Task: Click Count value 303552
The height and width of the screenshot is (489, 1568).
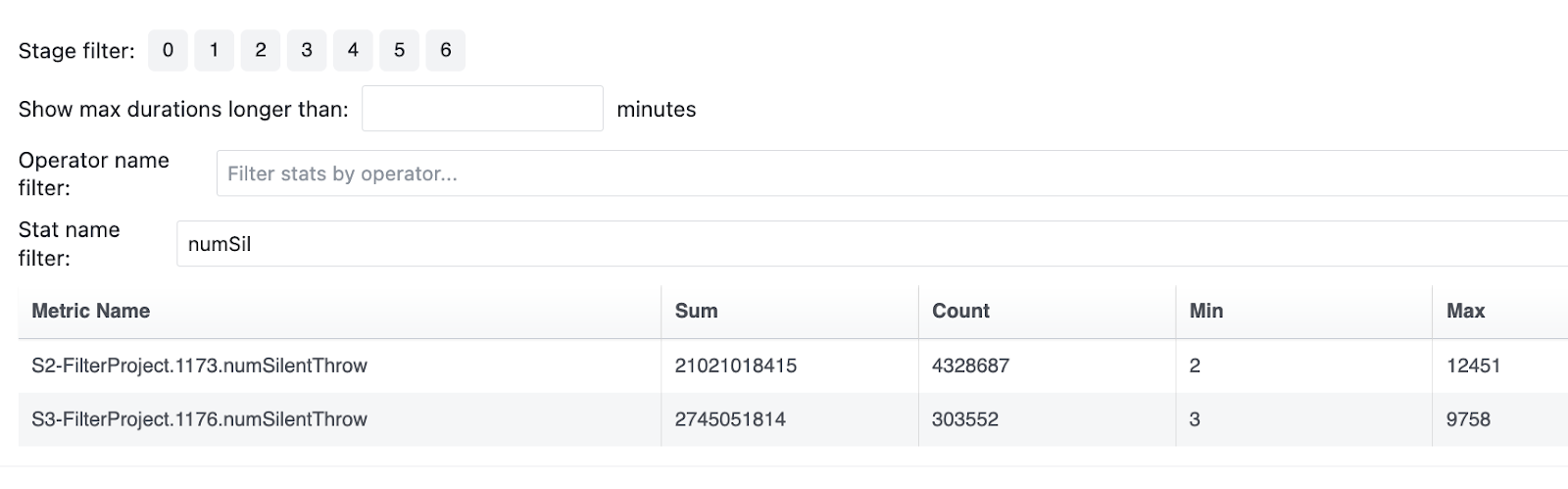Action: (965, 419)
